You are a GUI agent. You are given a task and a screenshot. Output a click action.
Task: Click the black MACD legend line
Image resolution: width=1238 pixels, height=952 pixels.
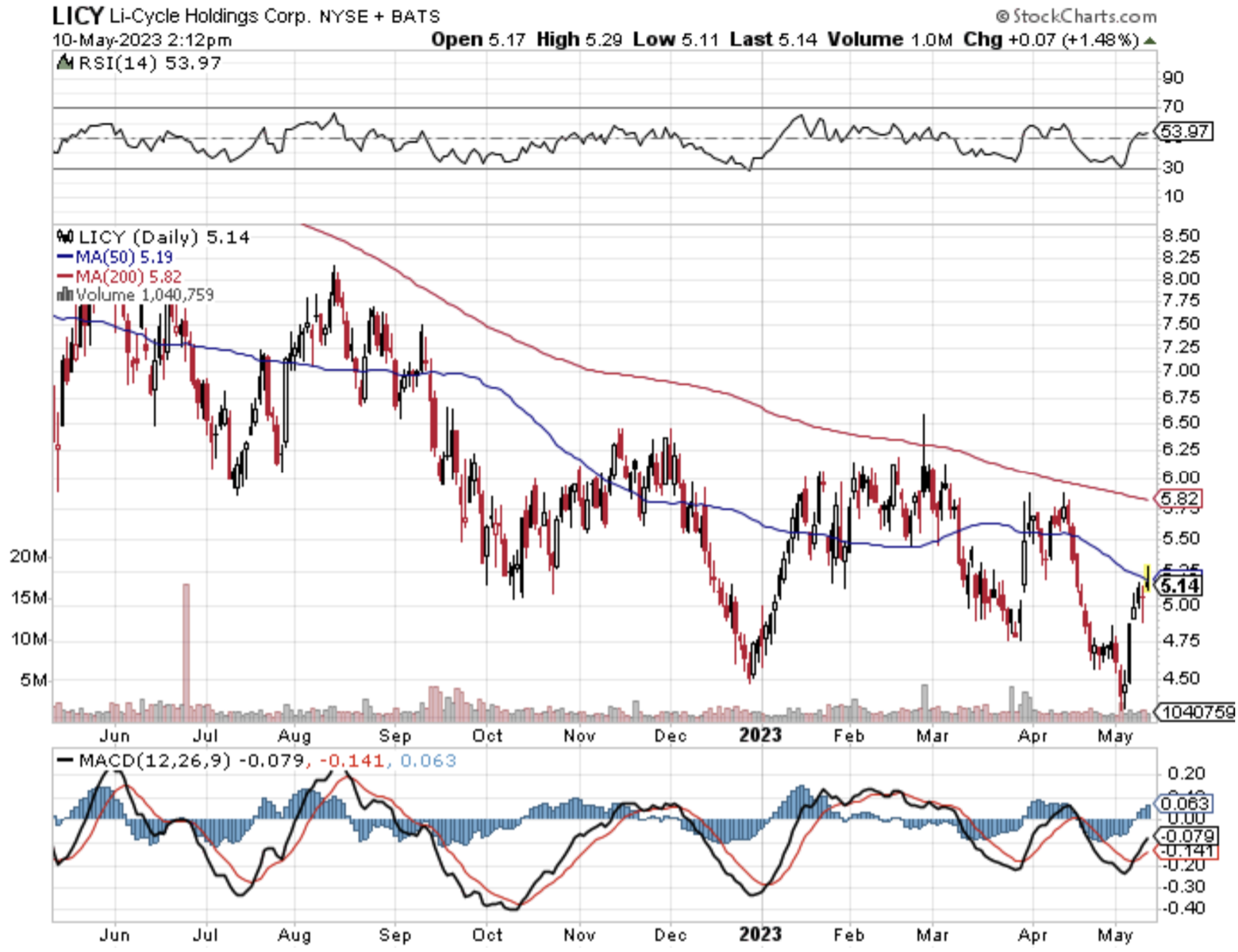click(66, 761)
